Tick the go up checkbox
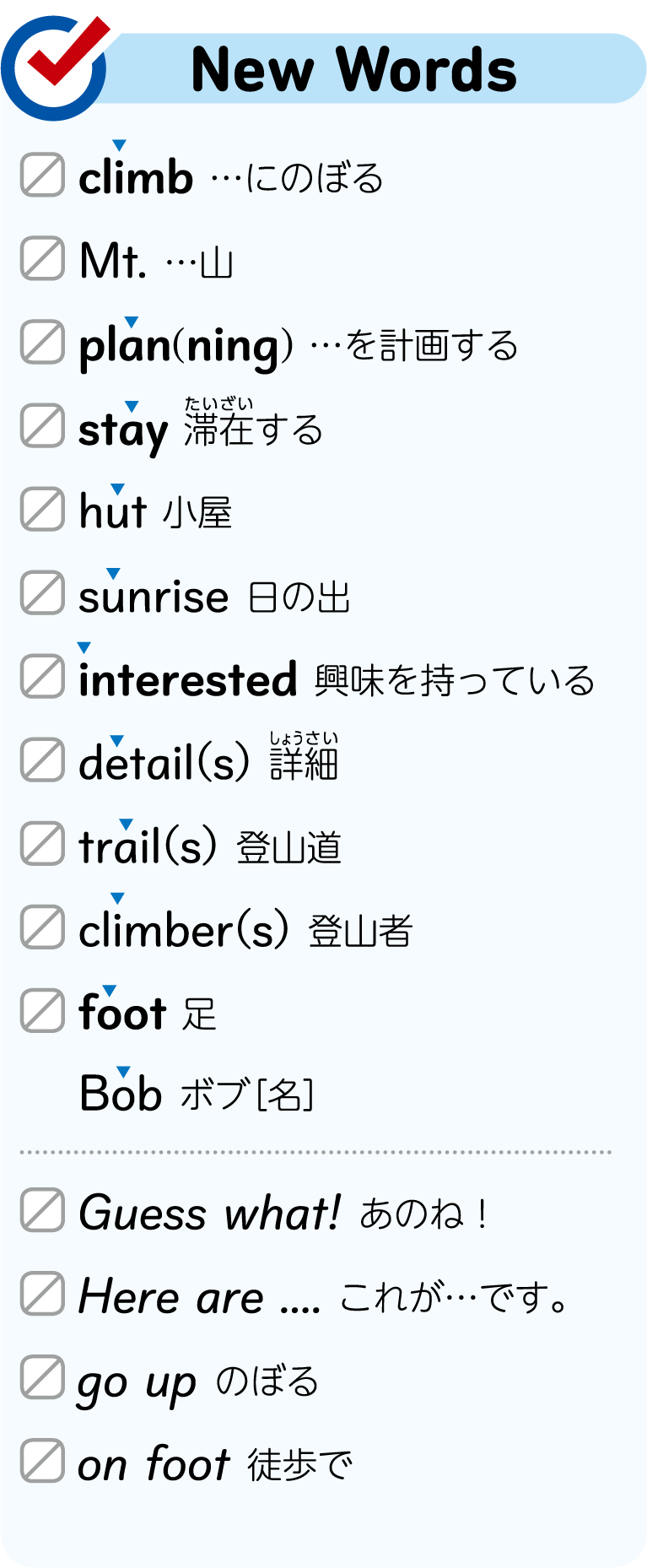Viewport: 647px width, 1568px height. coord(42,1377)
